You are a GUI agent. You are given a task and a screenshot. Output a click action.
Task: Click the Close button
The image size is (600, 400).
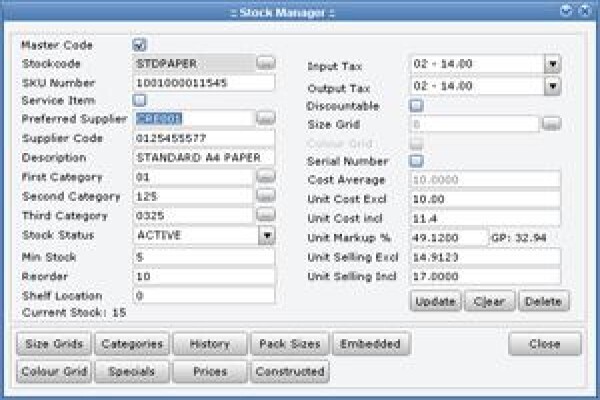point(545,344)
